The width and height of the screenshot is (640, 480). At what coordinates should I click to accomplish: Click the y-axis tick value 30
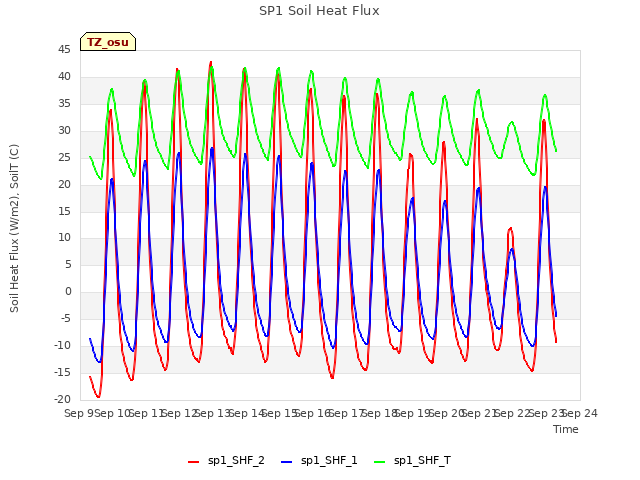tap(64, 130)
